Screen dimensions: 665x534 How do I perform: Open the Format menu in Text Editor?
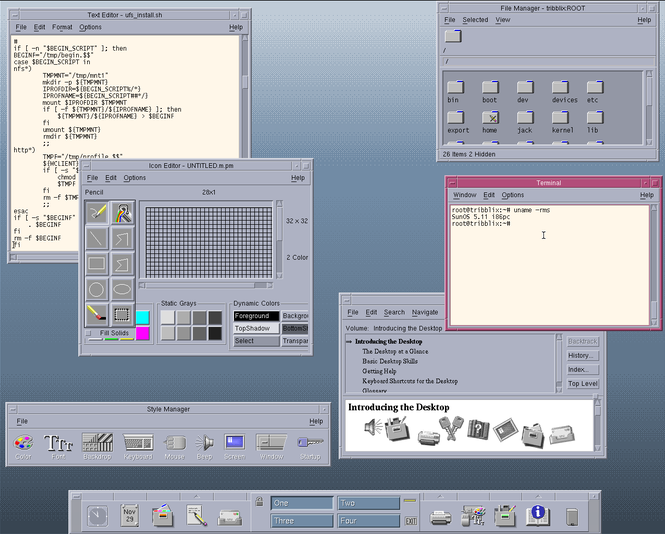point(62,27)
